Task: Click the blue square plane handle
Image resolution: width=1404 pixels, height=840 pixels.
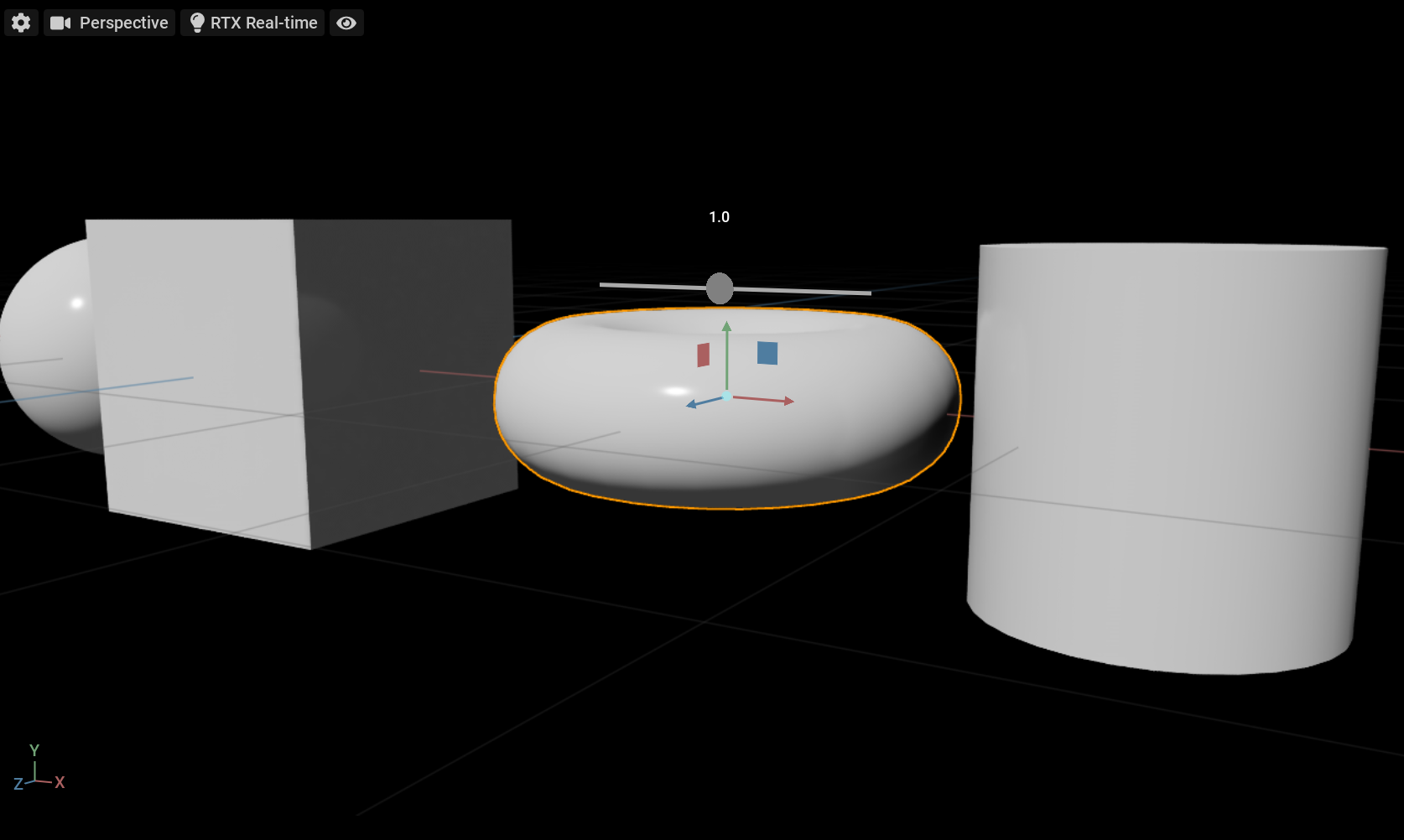Action: pos(767,353)
